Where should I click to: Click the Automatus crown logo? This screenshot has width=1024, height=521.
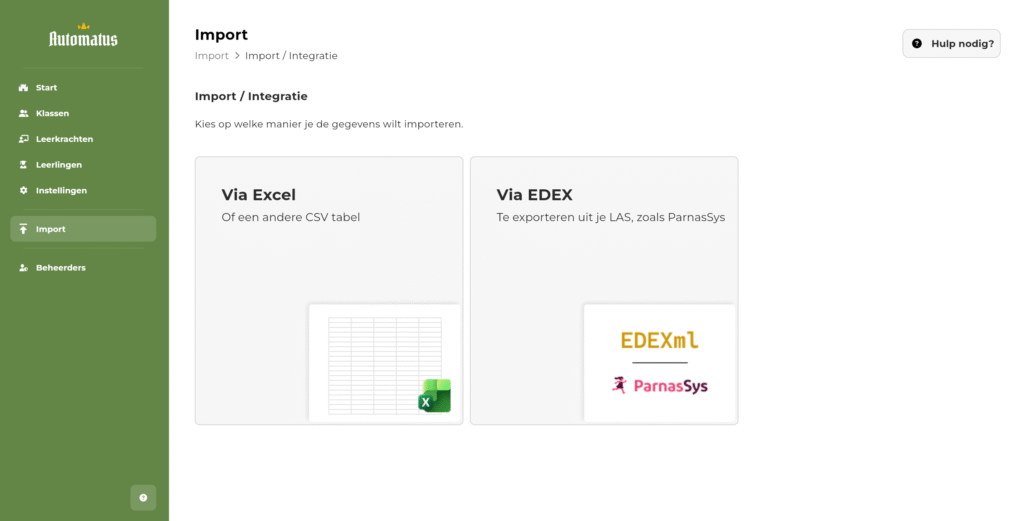[x=84, y=36]
